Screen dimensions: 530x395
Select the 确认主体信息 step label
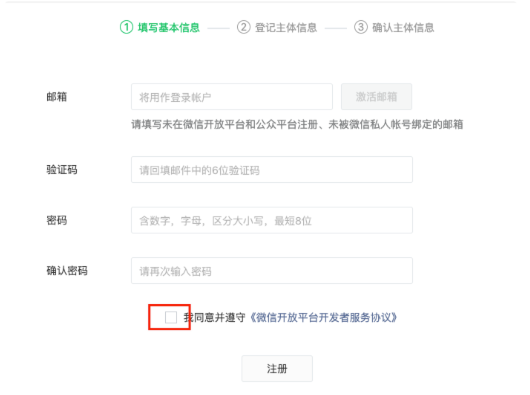[403, 28]
